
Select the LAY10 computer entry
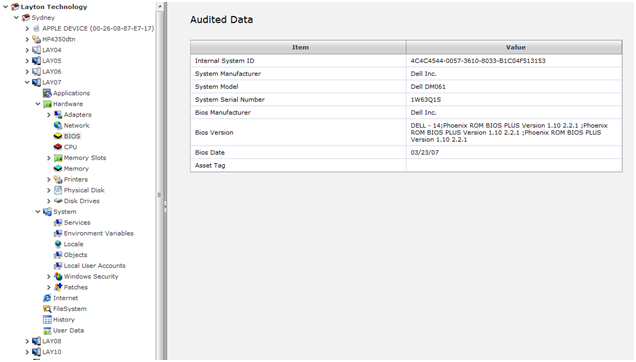click(x=52, y=352)
